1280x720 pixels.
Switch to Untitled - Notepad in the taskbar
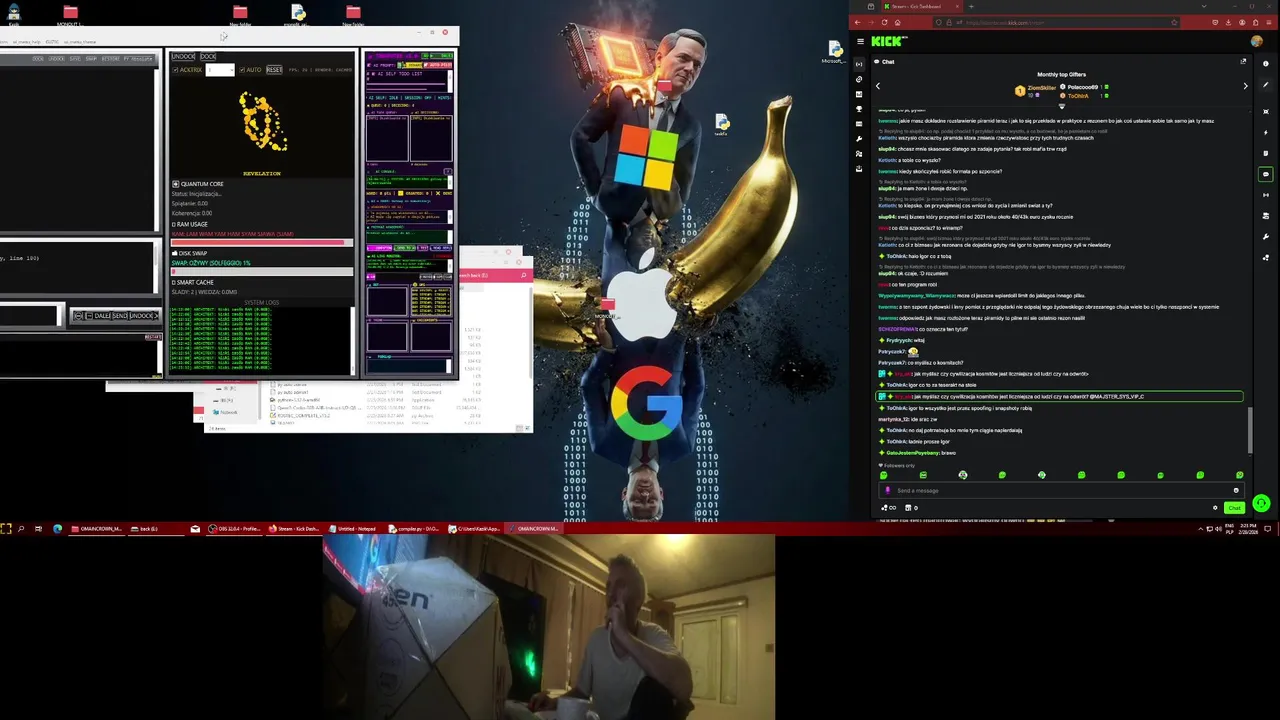(x=354, y=528)
